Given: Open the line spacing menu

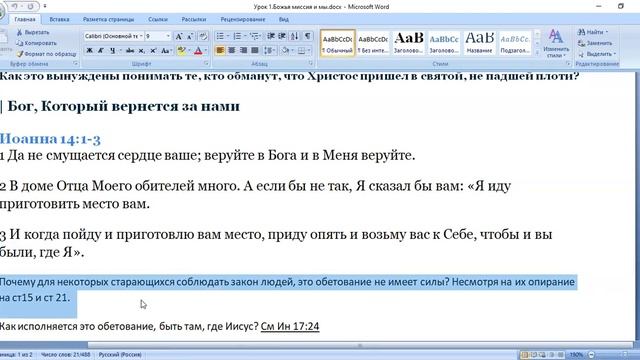Looking at the screenshot, I should (x=269, y=51).
